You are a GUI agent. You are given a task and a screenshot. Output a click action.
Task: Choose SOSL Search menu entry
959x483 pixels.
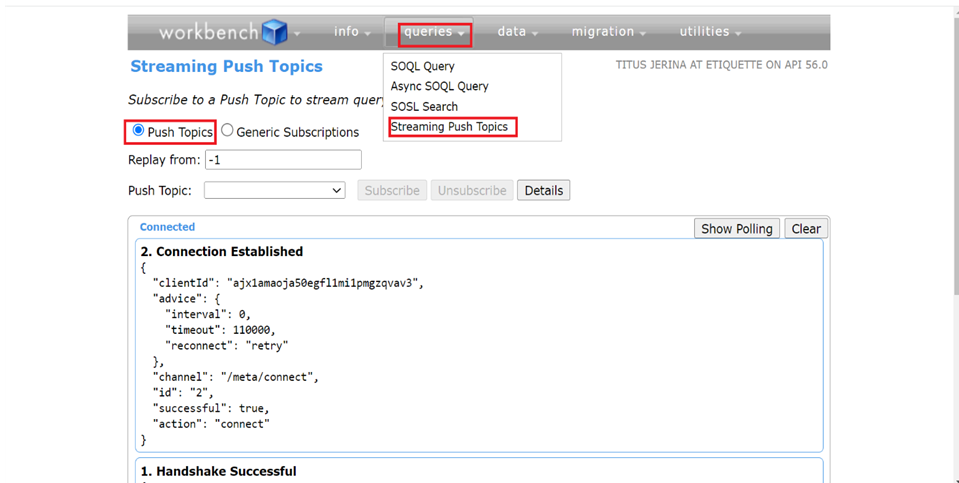[424, 106]
